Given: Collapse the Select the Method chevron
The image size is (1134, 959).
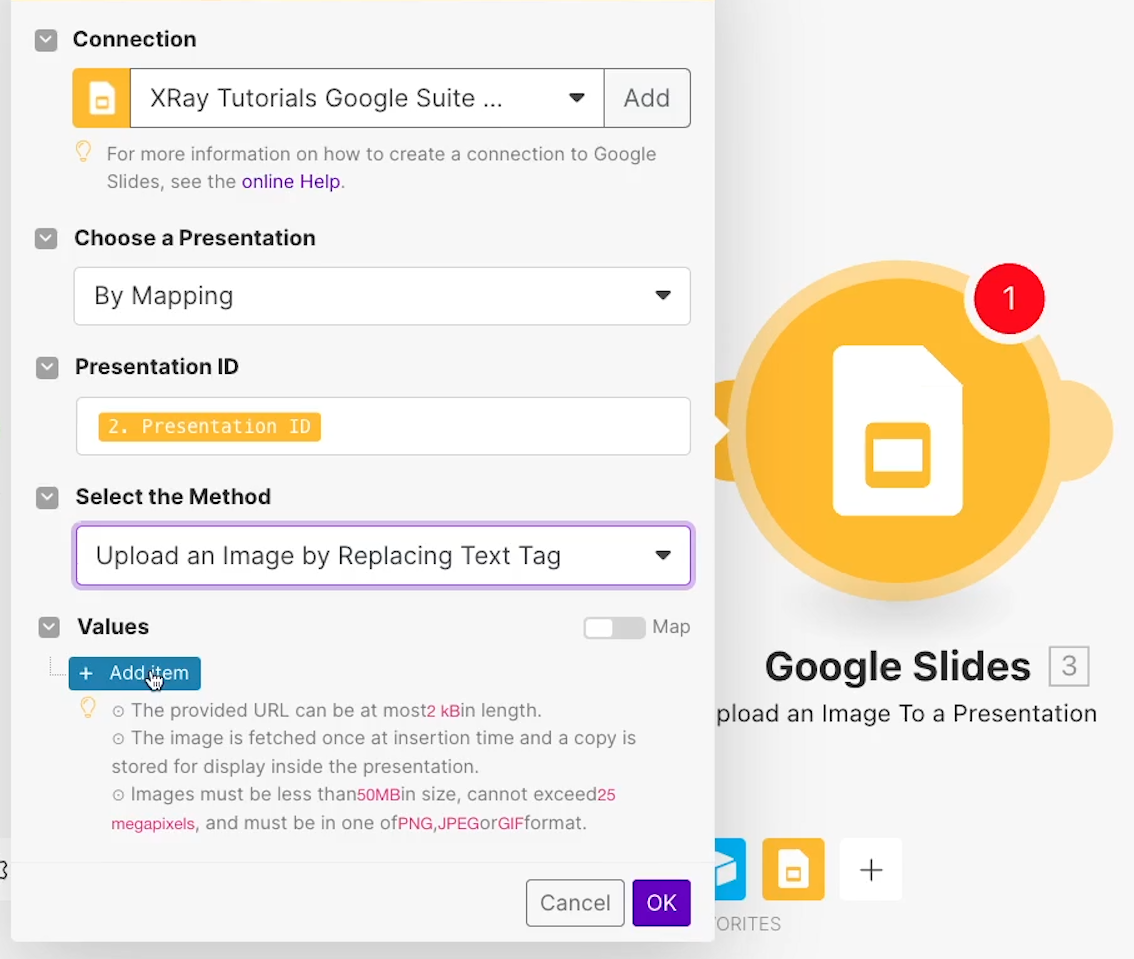Looking at the screenshot, I should click(47, 498).
